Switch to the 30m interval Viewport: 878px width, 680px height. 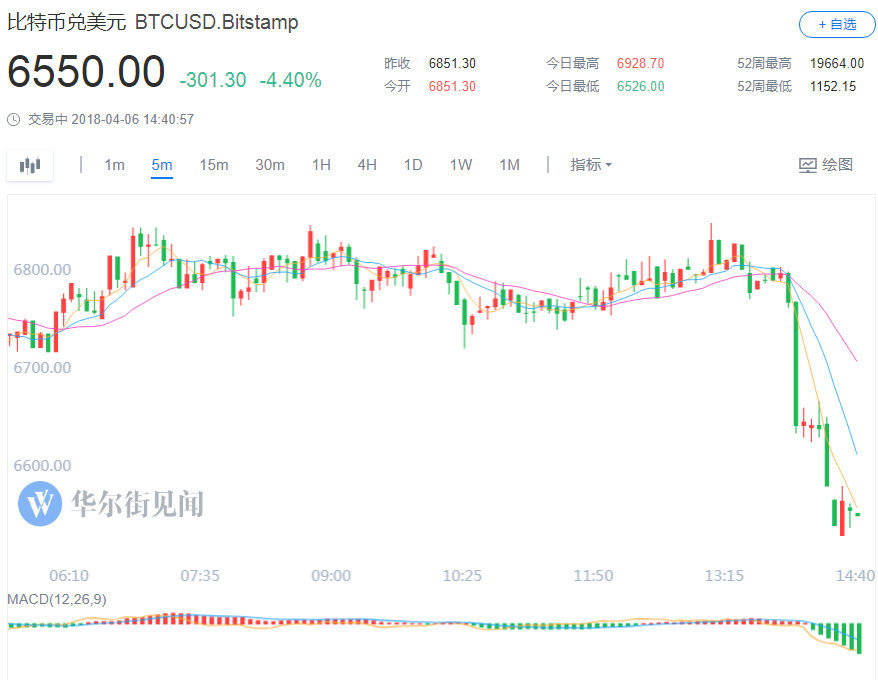269,165
